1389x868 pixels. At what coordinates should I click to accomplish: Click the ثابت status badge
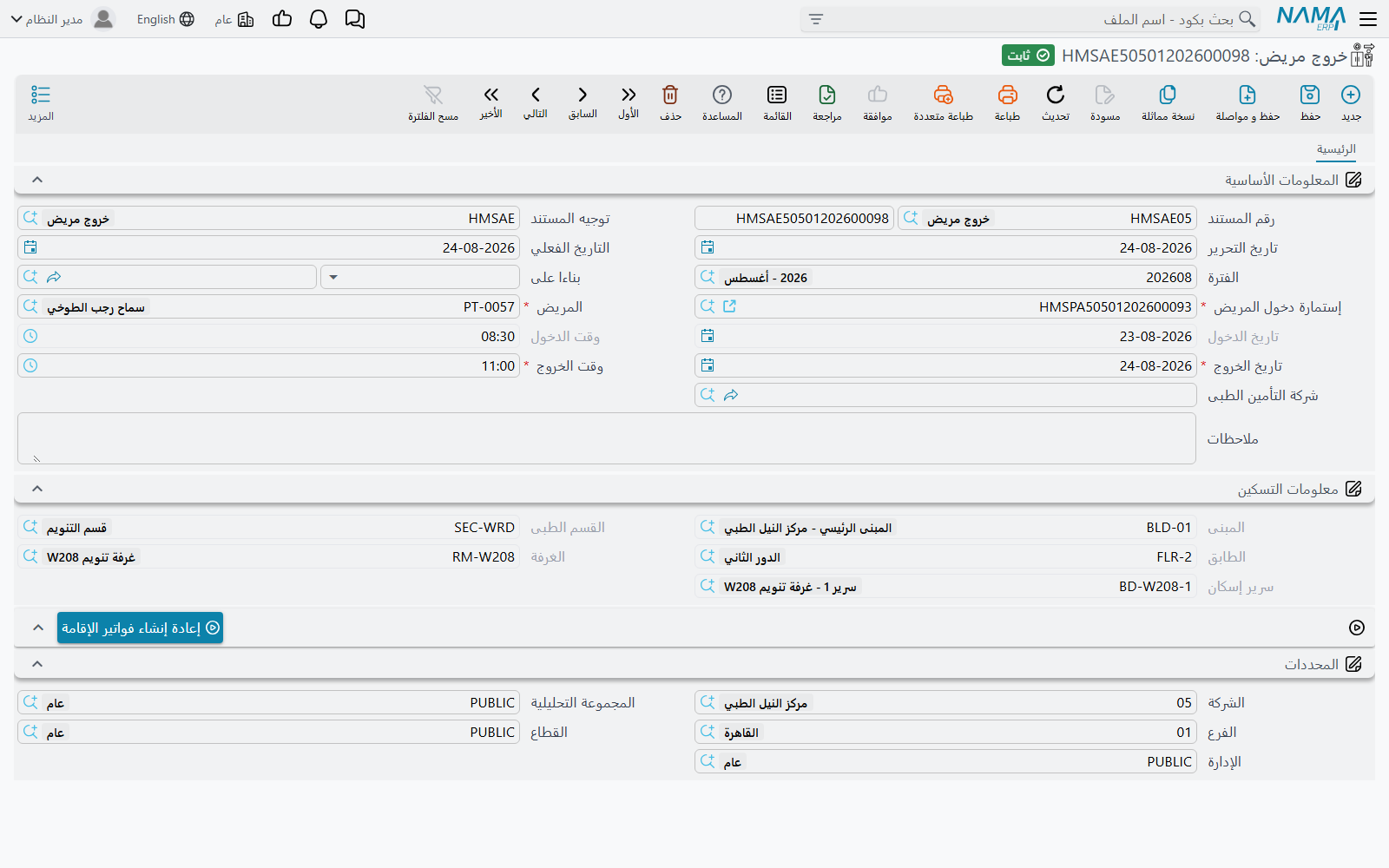point(1028,56)
